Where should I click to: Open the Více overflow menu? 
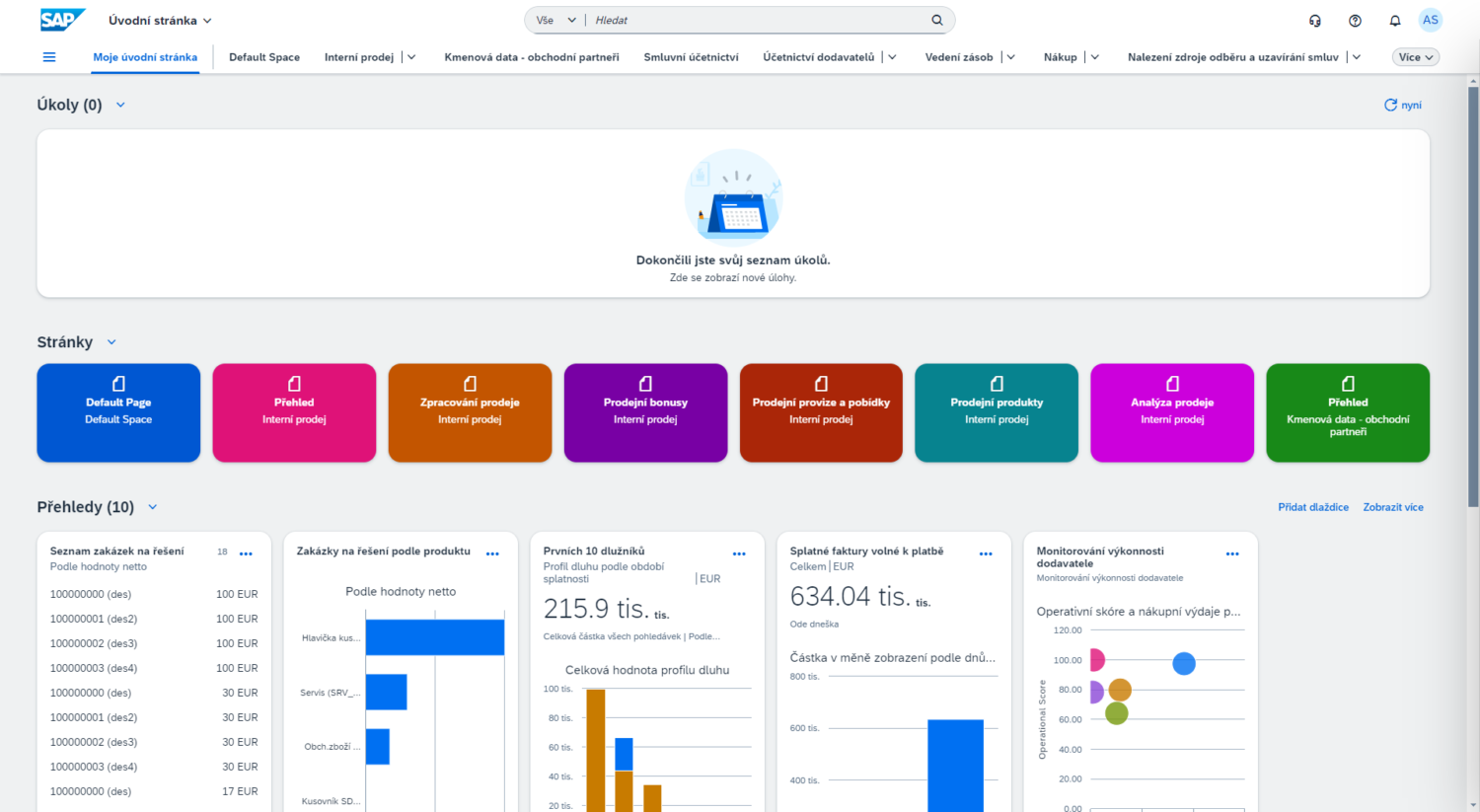click(x=1415, y=57)
